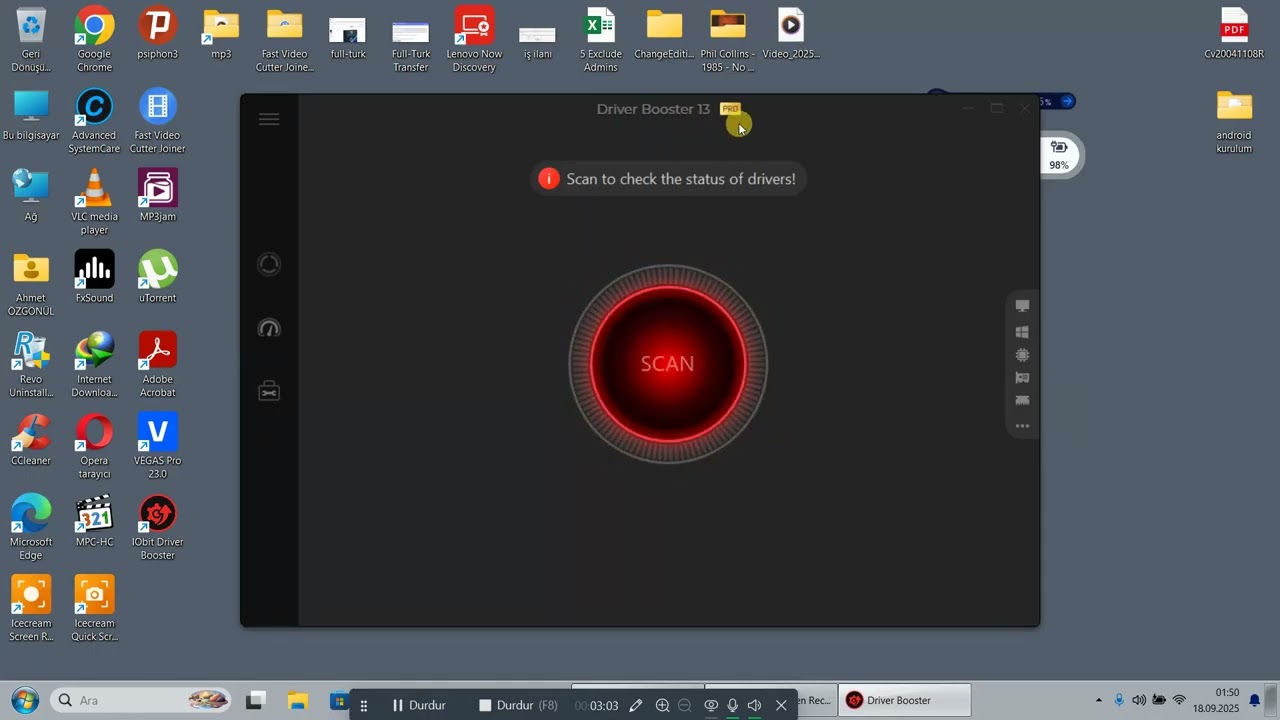
Task: Open MPC-HC desktop shortcut
Action: [94, 521]
